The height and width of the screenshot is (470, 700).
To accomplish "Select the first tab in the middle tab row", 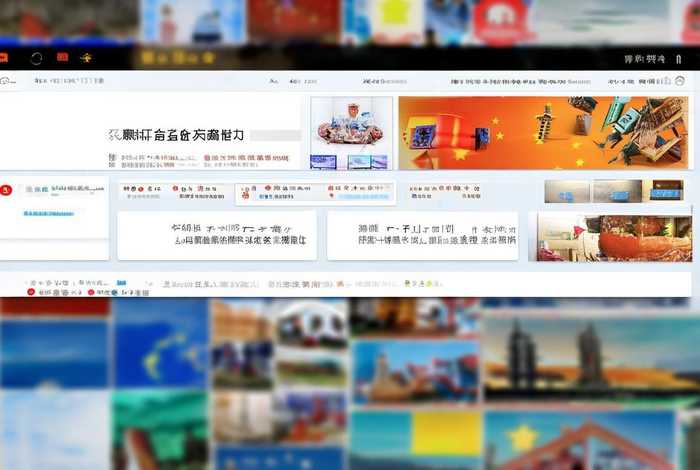I will click(142, 192).
